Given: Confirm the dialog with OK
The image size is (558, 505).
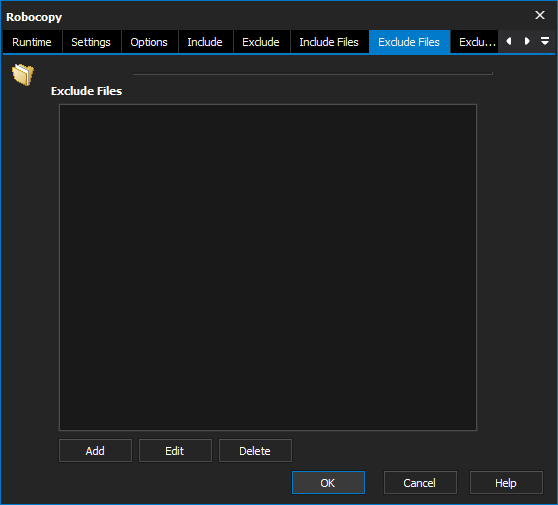Looking at the screenshot, I should pos(328,483).
